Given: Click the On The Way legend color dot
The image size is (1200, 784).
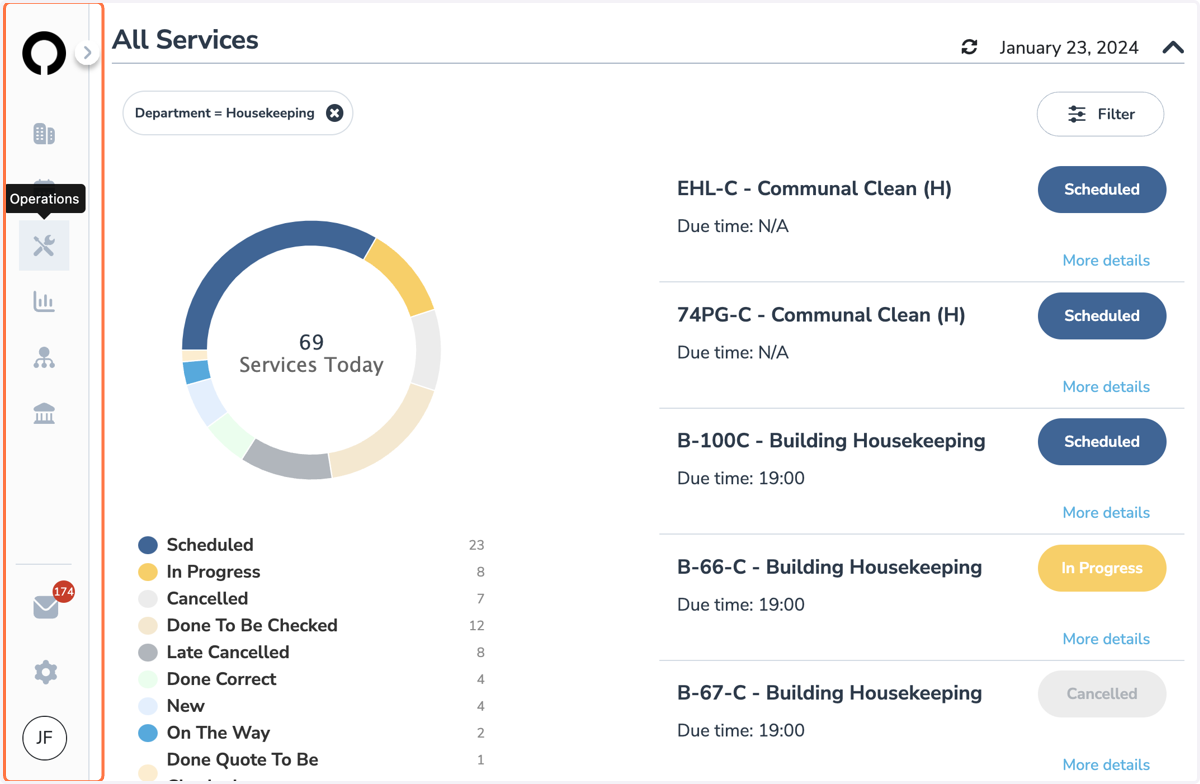Looking at the screenshot, I should click(x=148, y=733).
